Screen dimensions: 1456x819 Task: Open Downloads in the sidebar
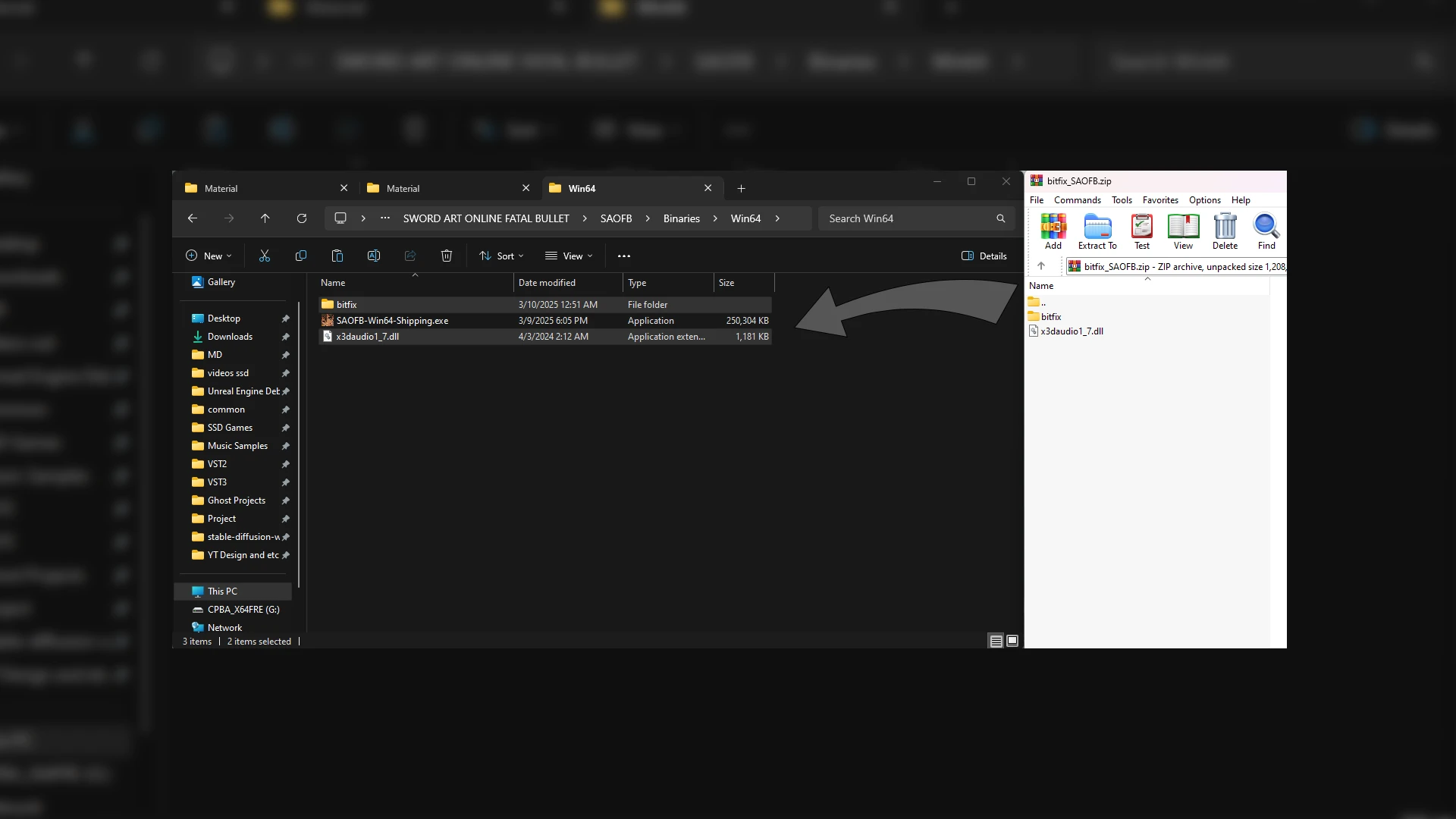click(230, 337)
